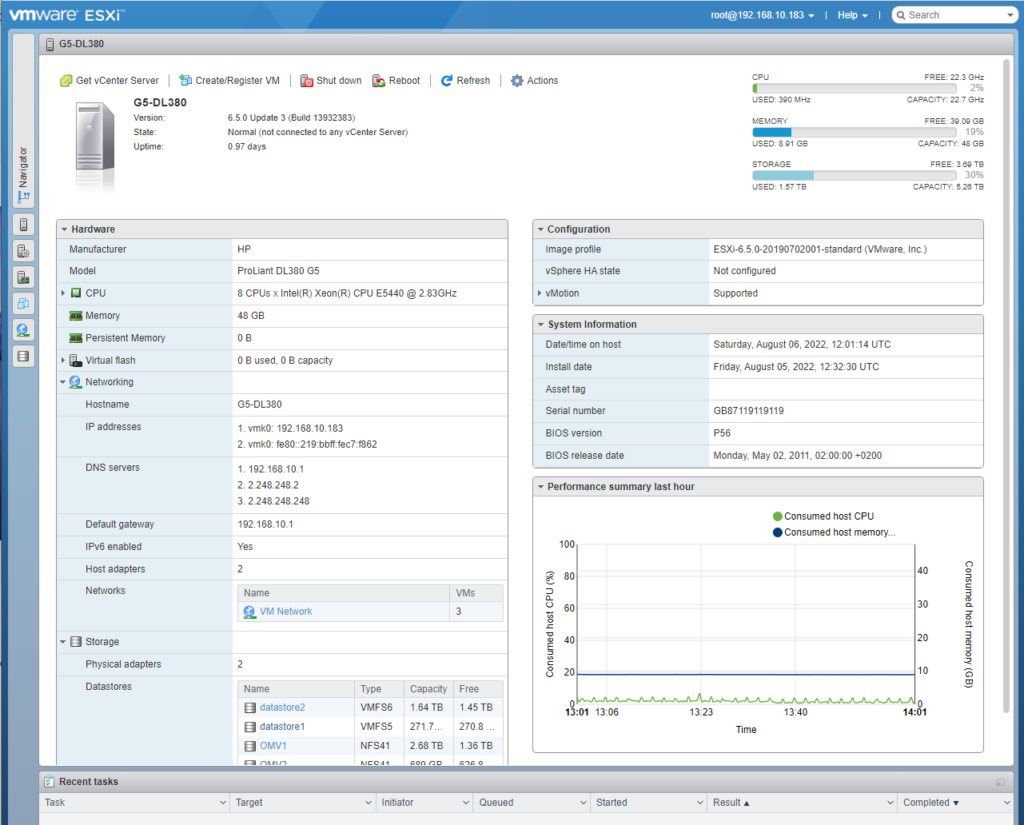Open the root@192.168.10.183 user dropdown

tap(763, 15)
